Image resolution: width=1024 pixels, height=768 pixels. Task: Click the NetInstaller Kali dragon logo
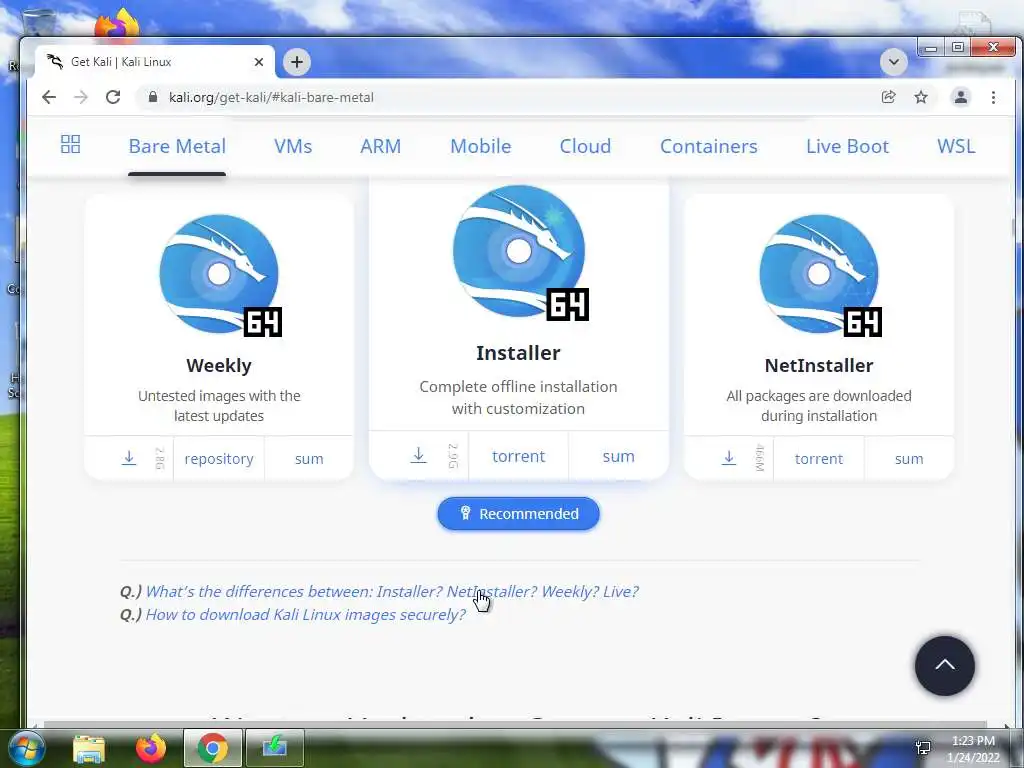pos(819,274)
